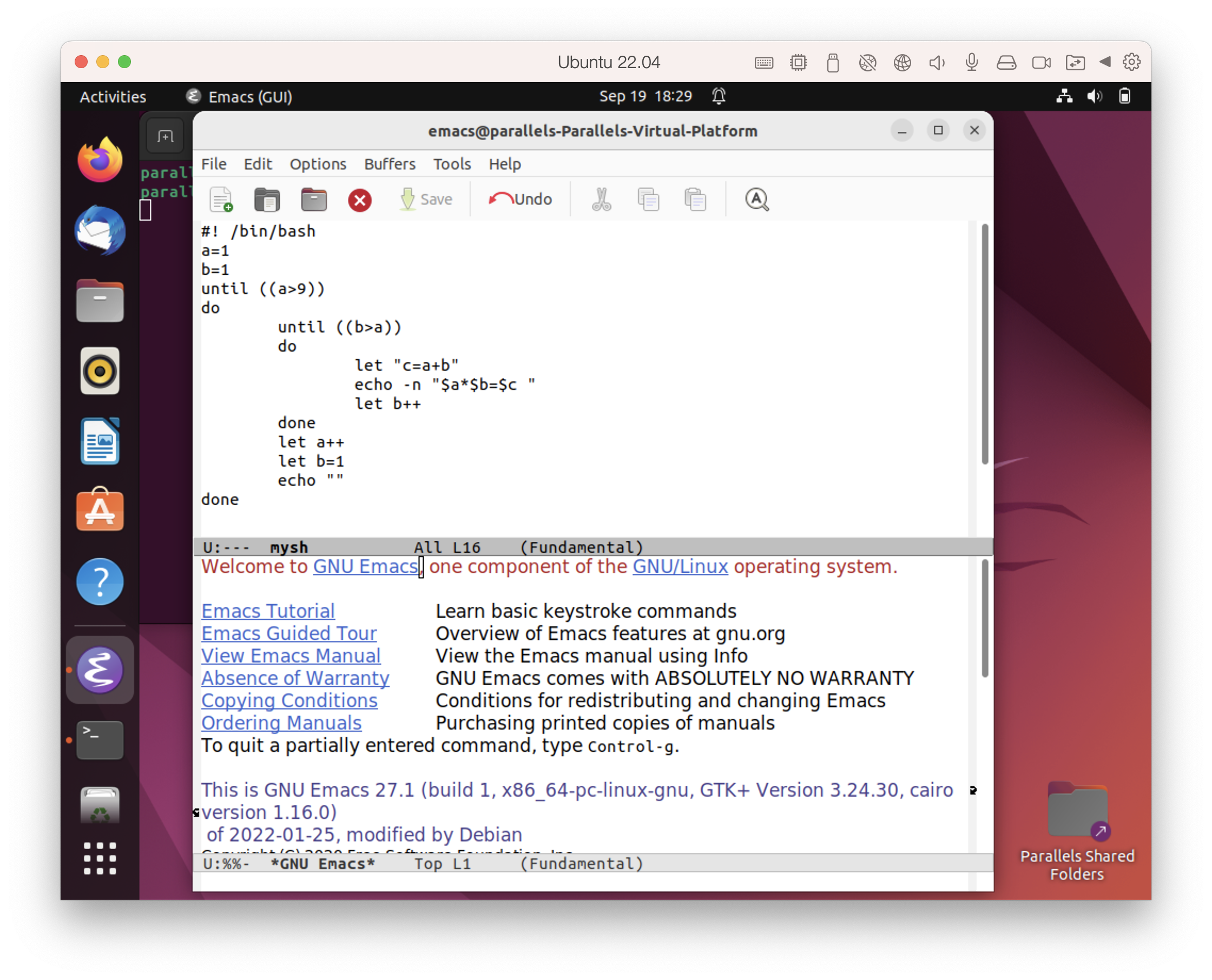
Task: Open the Help menu
Action: click(x=504, y=164)
